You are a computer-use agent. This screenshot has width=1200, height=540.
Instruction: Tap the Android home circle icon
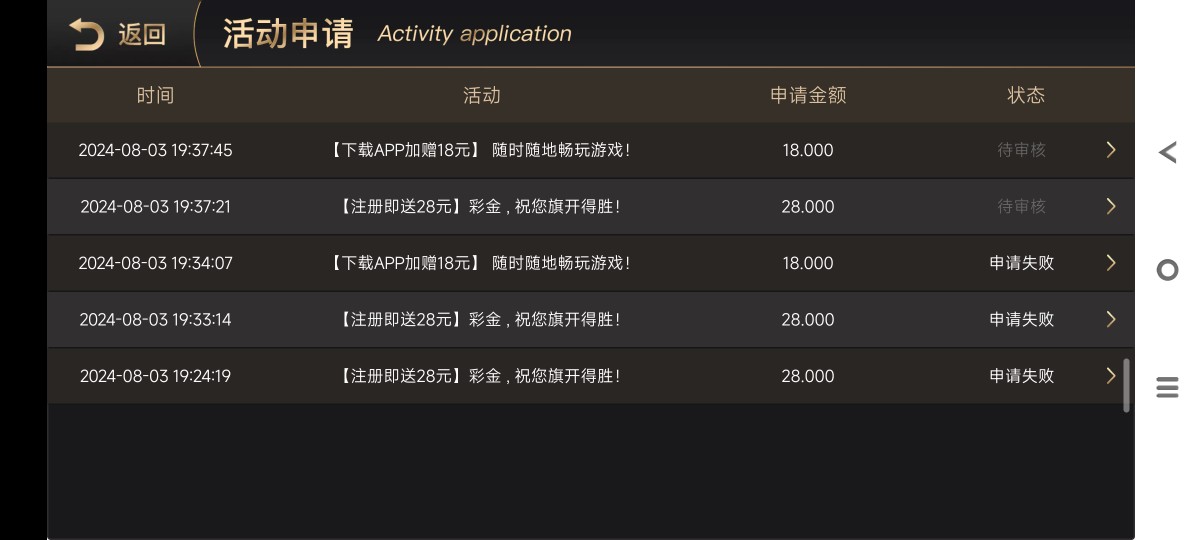(x=1167, y=270)
